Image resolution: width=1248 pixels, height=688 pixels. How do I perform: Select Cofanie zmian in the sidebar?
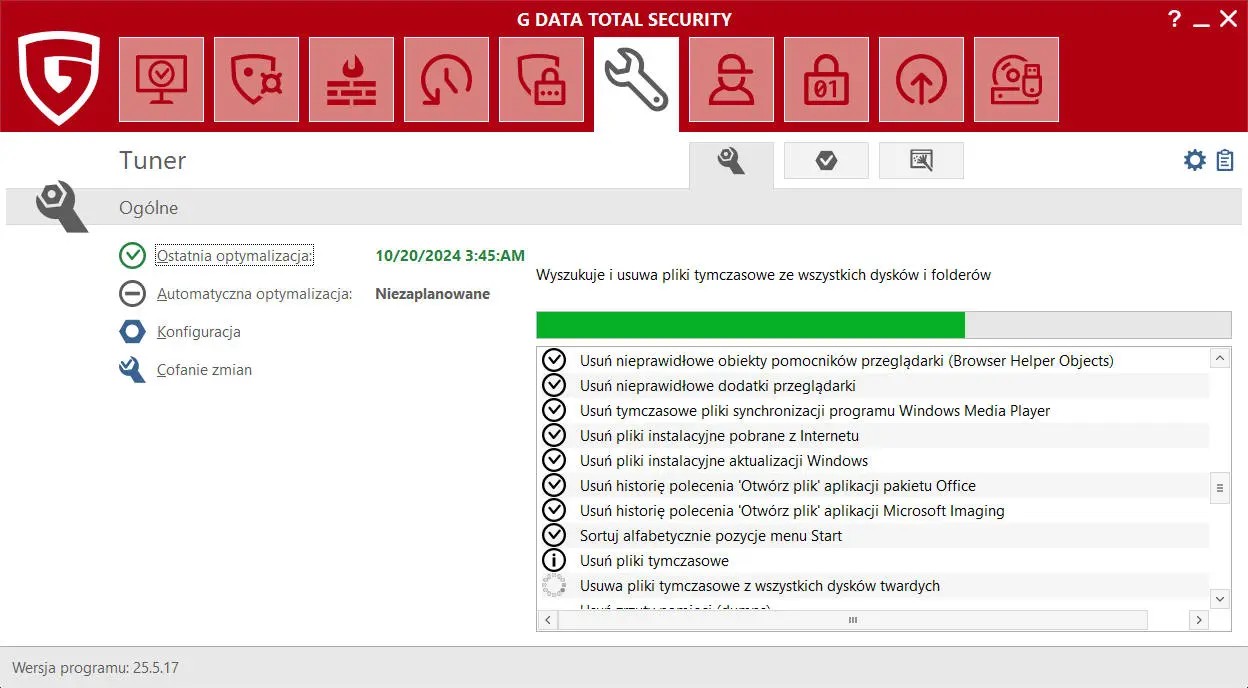[204, 369]
